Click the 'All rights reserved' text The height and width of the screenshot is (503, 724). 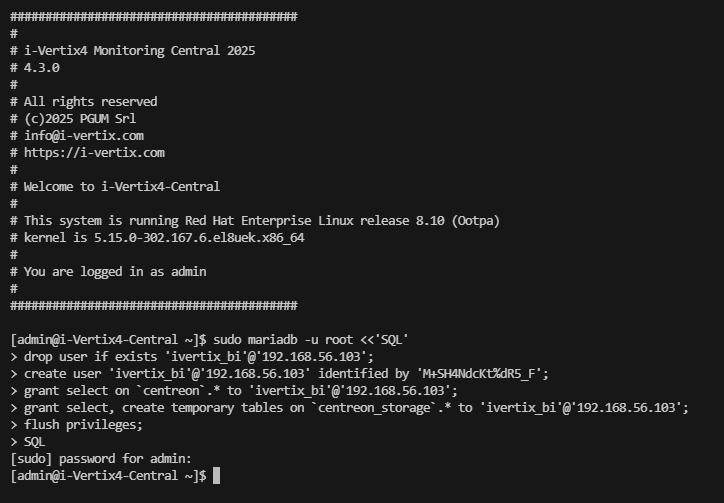pos(90,102)
